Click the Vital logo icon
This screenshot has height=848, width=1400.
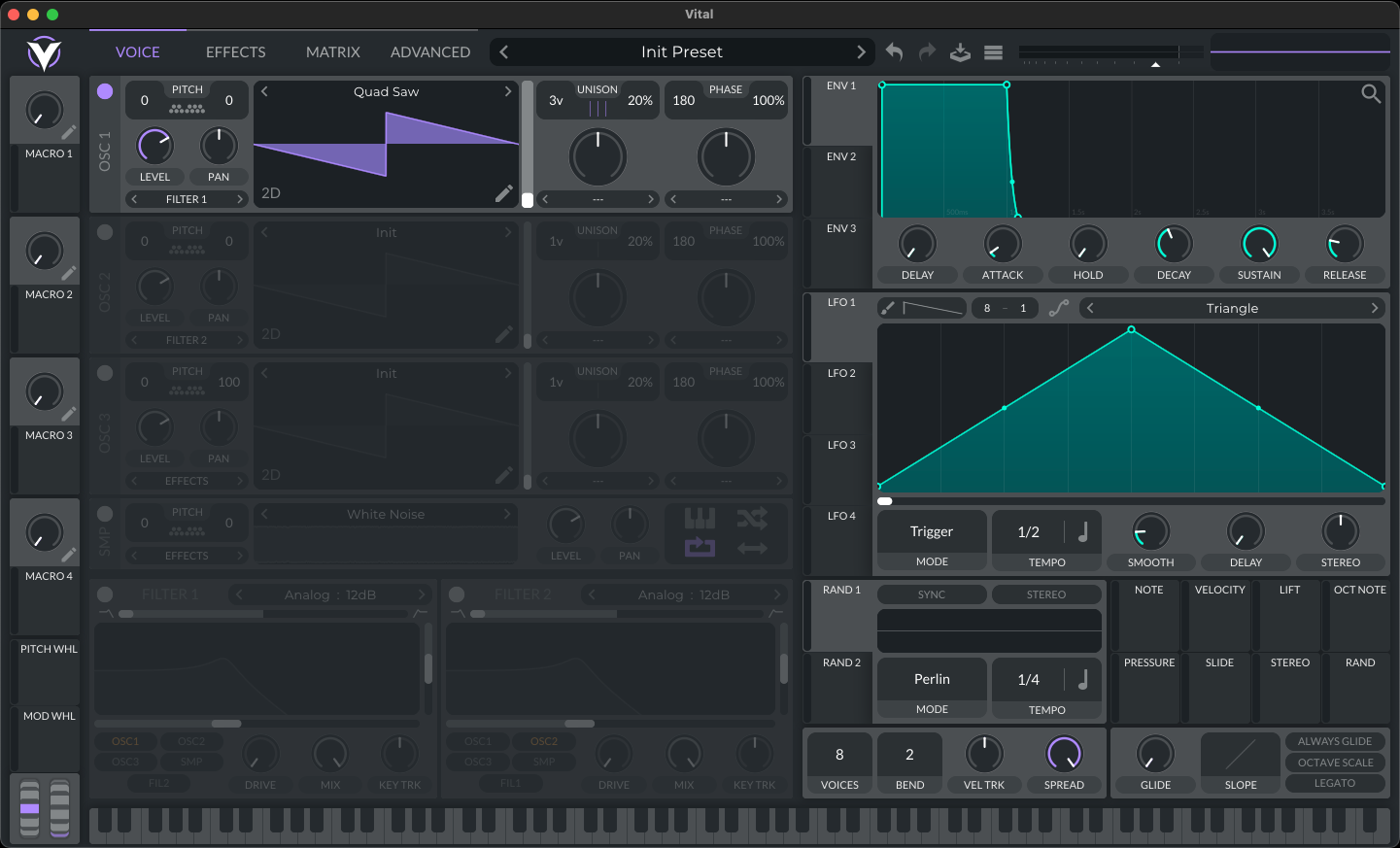pyautogui.click(x=44, y=53)
